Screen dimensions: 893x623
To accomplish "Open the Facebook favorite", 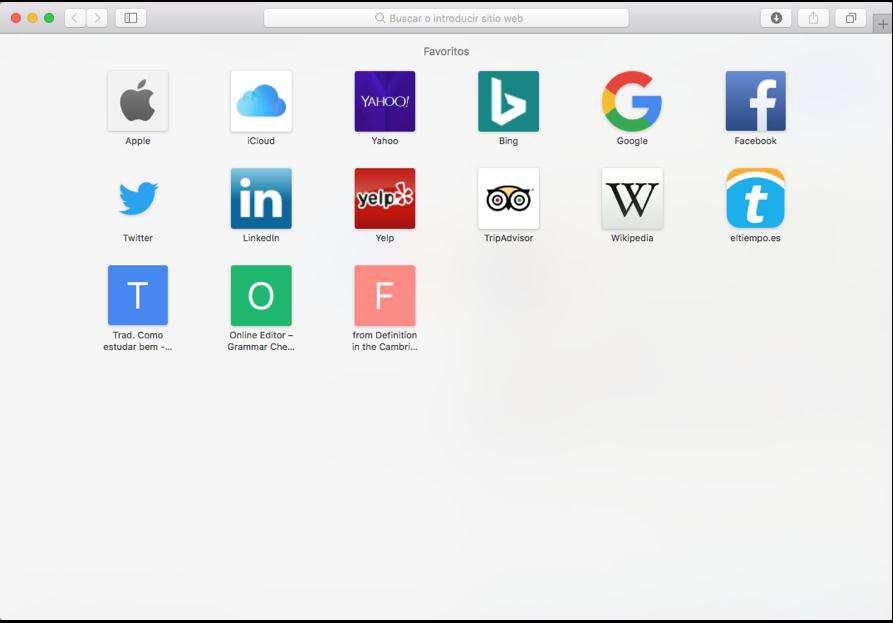I will pos(756,101).
